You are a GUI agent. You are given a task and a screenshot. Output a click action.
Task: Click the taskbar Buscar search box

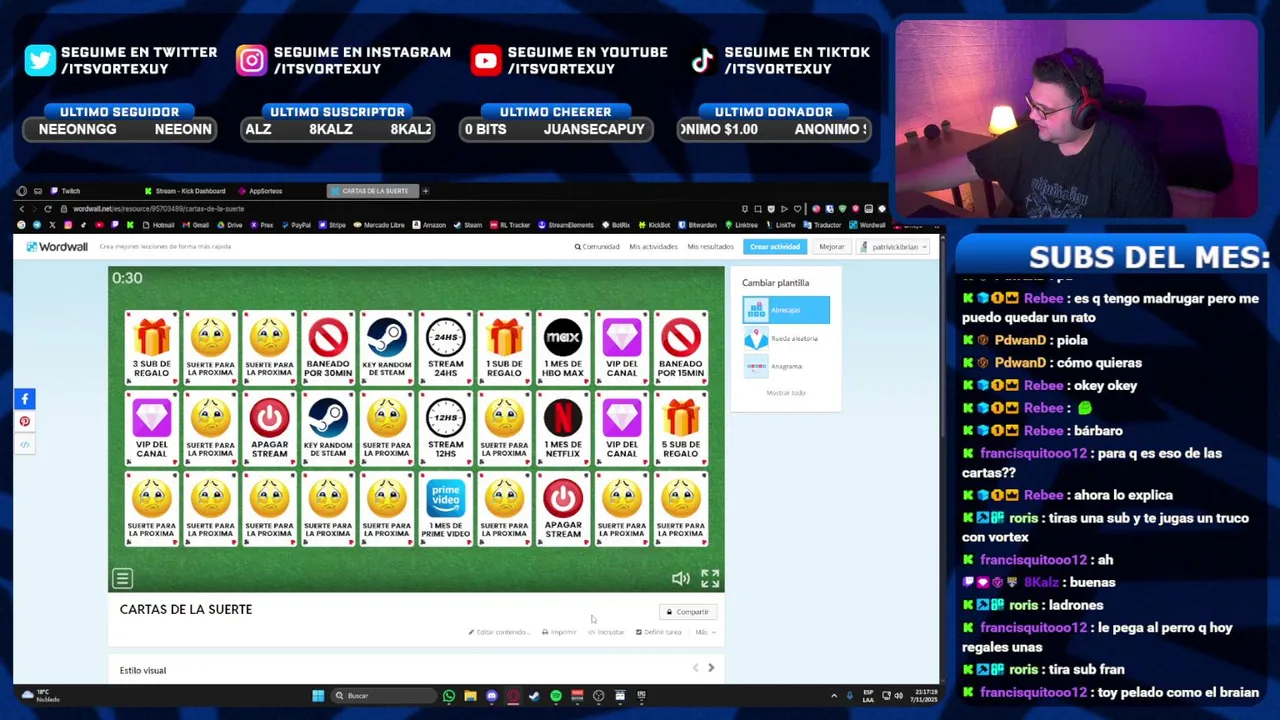click(382, 696)
